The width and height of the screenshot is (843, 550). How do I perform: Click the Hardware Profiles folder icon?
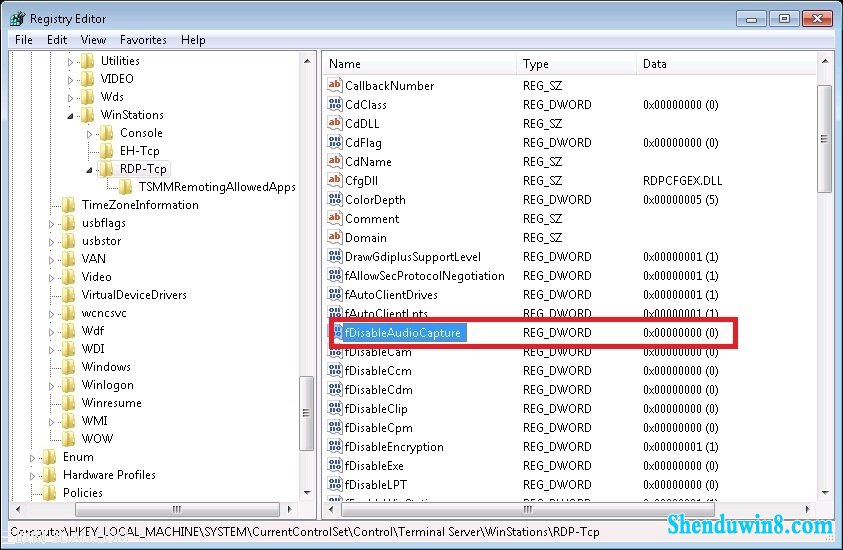(49, 475)
